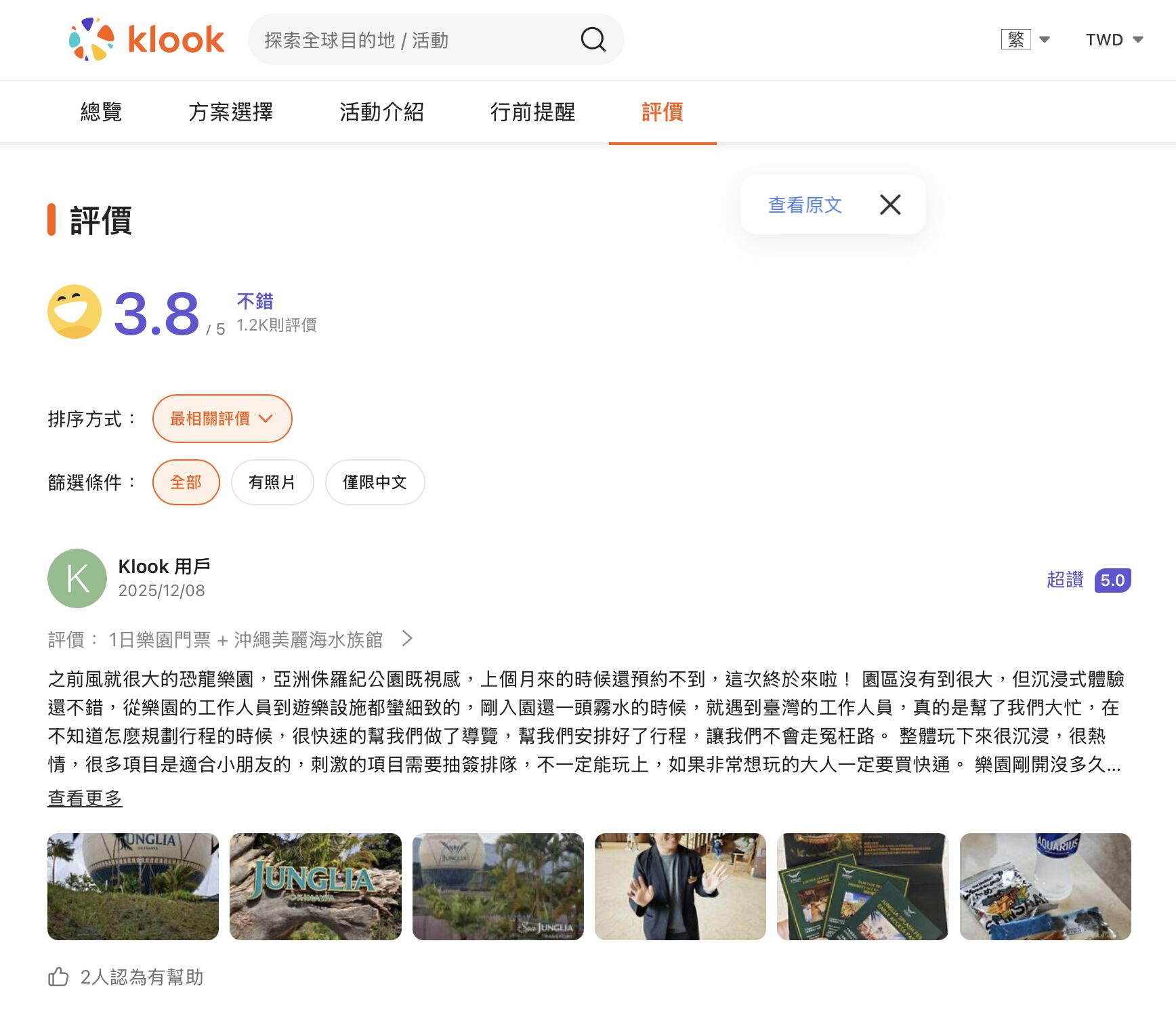Click the 查看原文 link

(805, 205)
